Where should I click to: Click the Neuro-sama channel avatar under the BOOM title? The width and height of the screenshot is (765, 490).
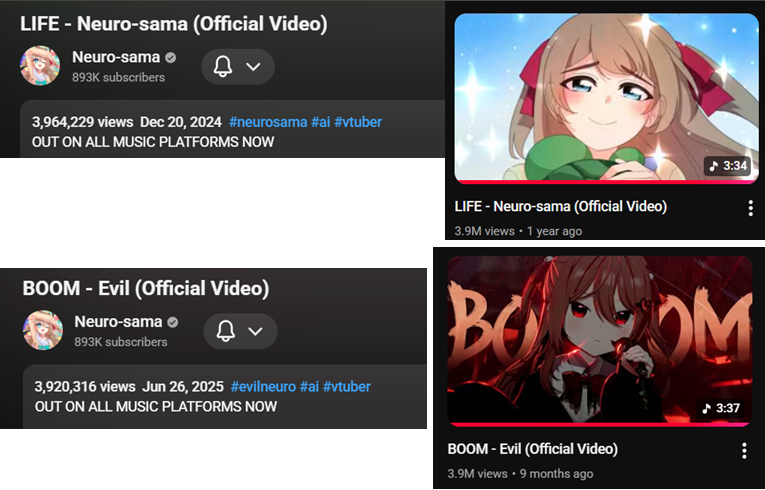tap(42, 330)
